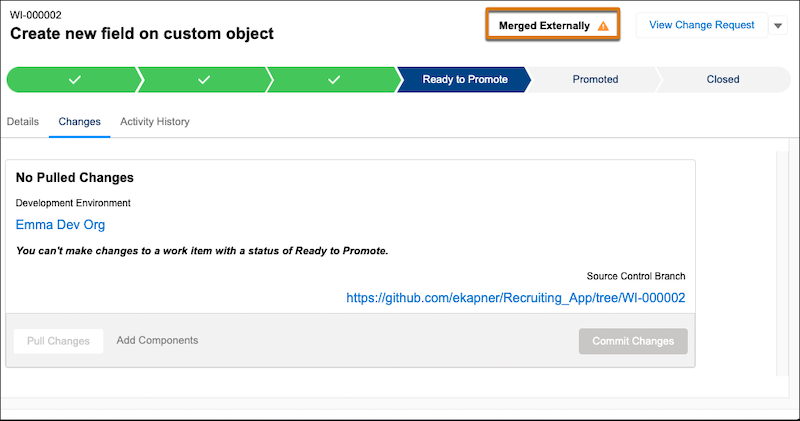Open the GitHub WI-000002 branch link
The width and height of the screenshot is (800, 421).
(516, 298)
